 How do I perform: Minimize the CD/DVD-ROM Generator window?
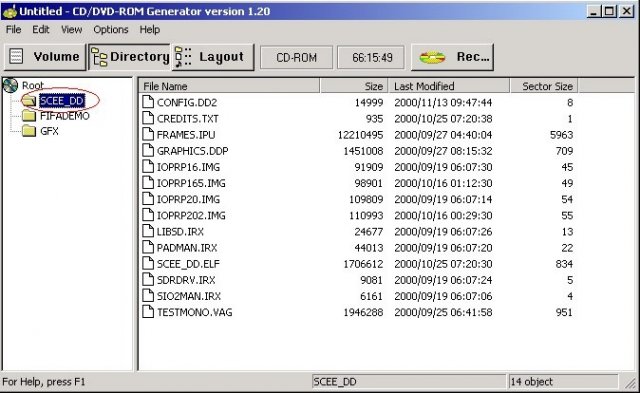594,11
